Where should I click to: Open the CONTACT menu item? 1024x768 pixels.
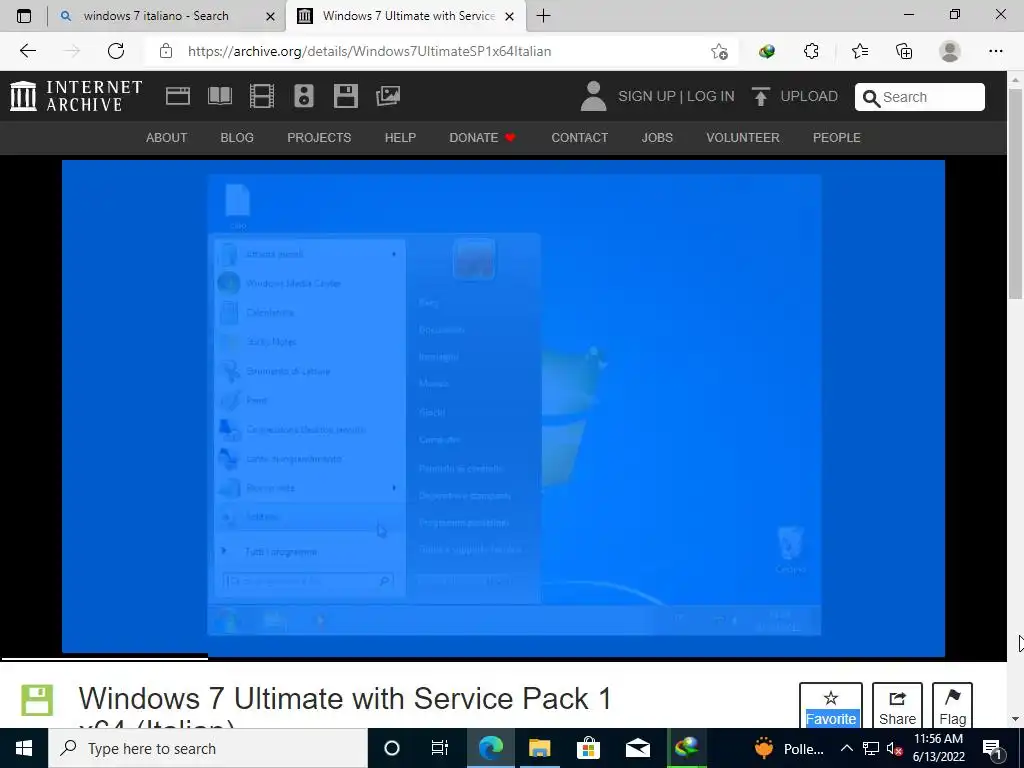[579, 138]
